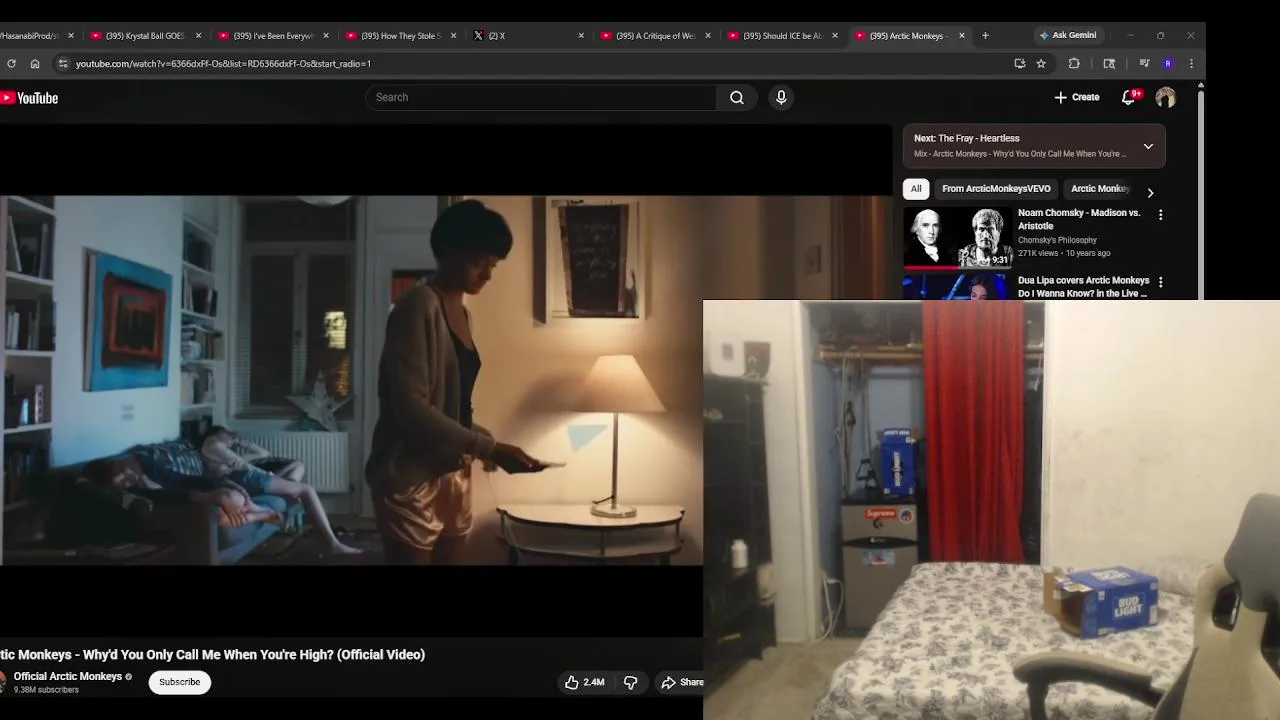Close the Arctic Monkeys tab
Screen dimensions: 1280x720
[x=962, y=35]
